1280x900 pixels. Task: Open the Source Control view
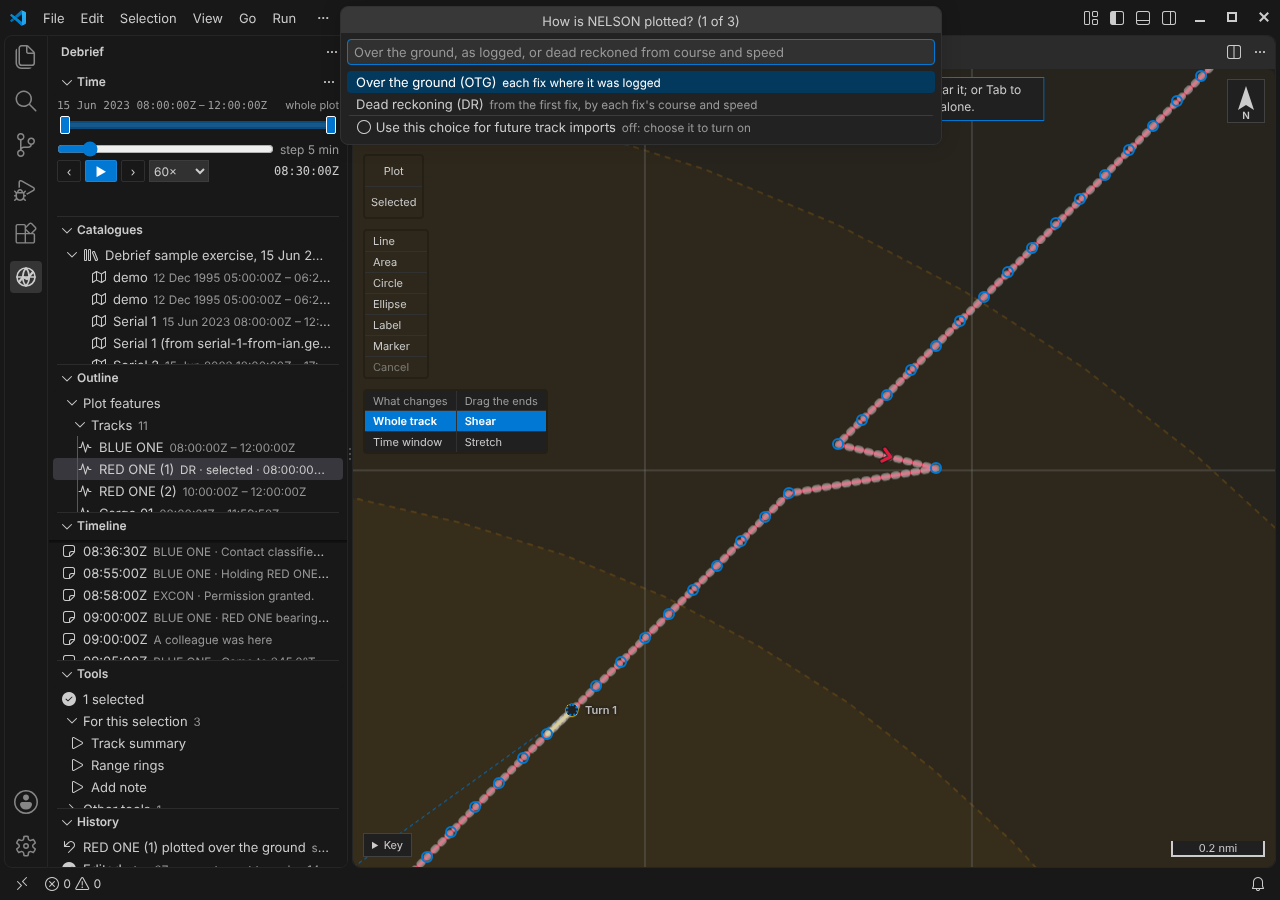[x=26, y=145]
